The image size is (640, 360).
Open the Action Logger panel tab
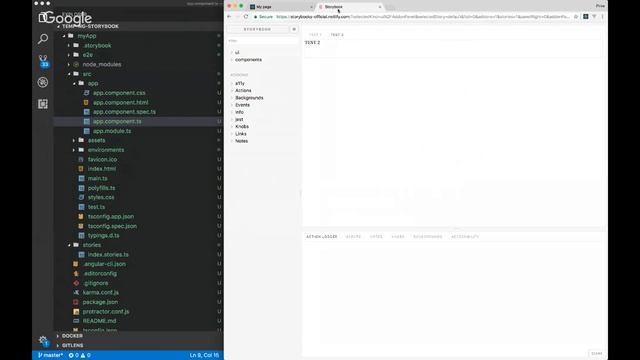(x=322, y=237)
